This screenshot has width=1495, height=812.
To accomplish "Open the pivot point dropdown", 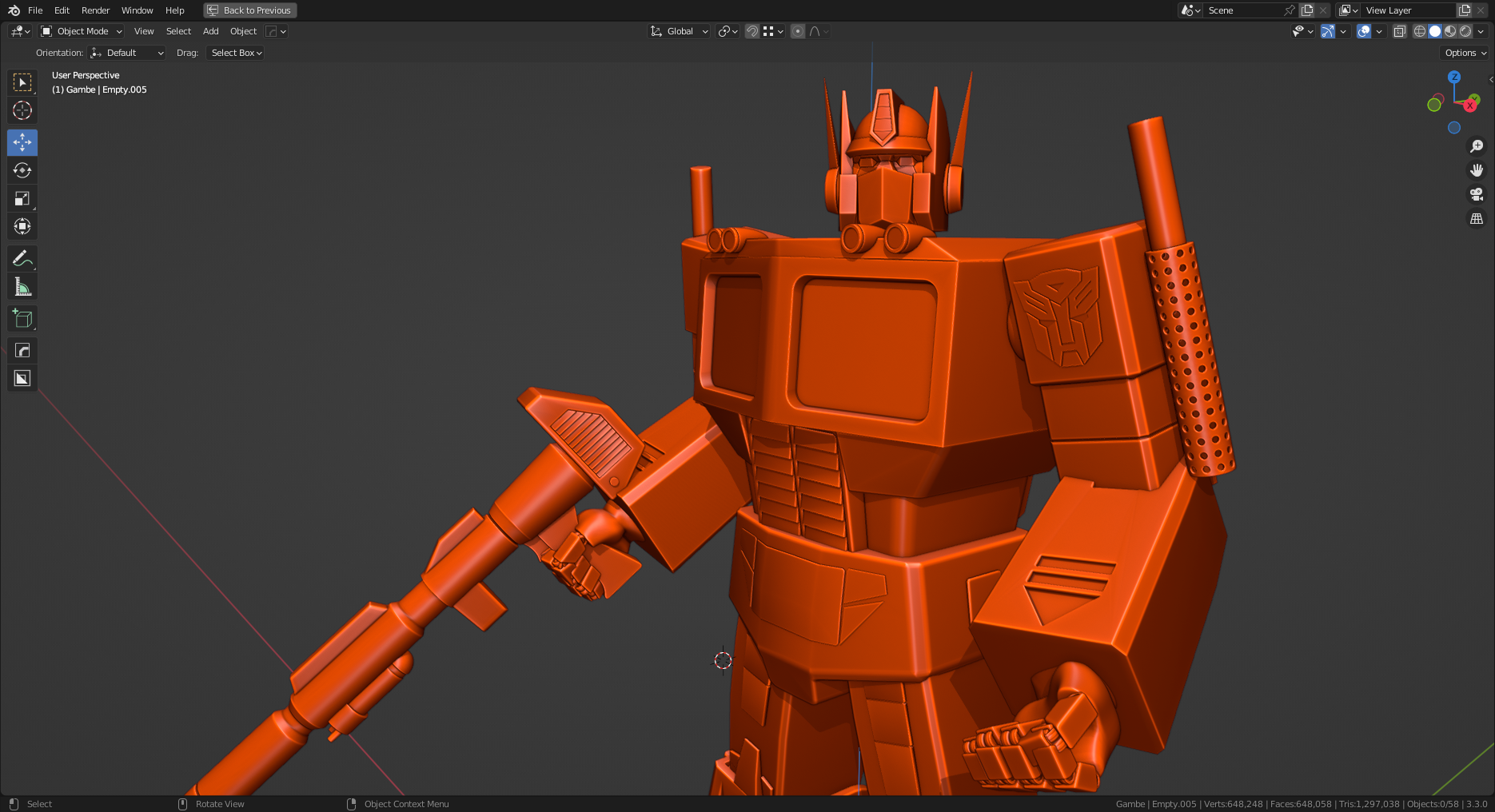I will 728,31.
